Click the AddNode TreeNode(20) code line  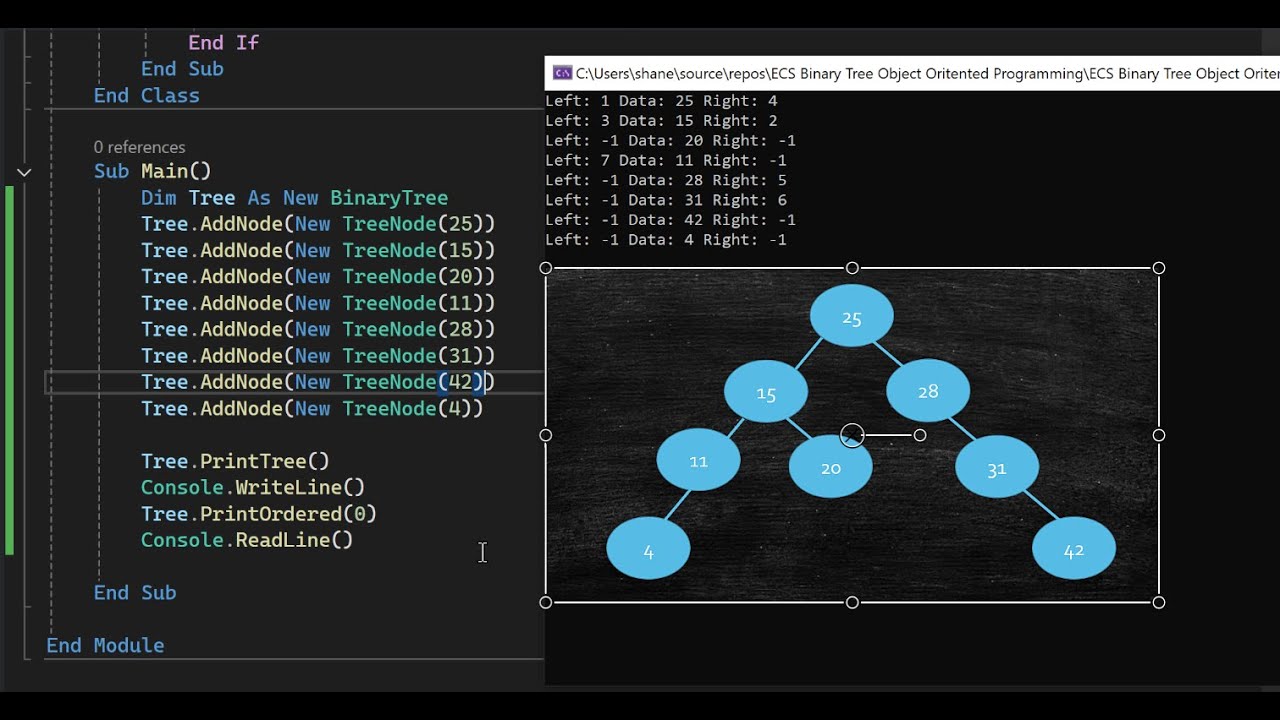(x=318, y=276)
